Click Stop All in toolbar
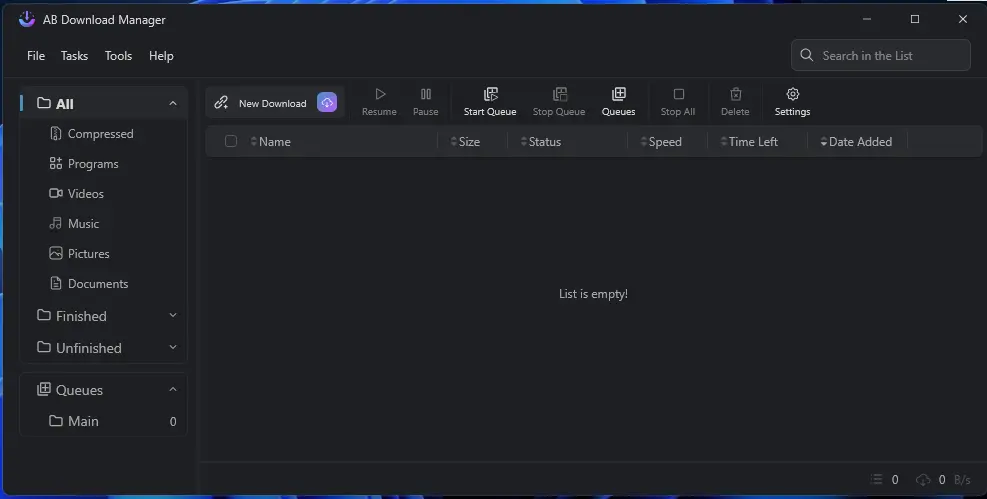The image size is (987, 499). coord(678,103)
